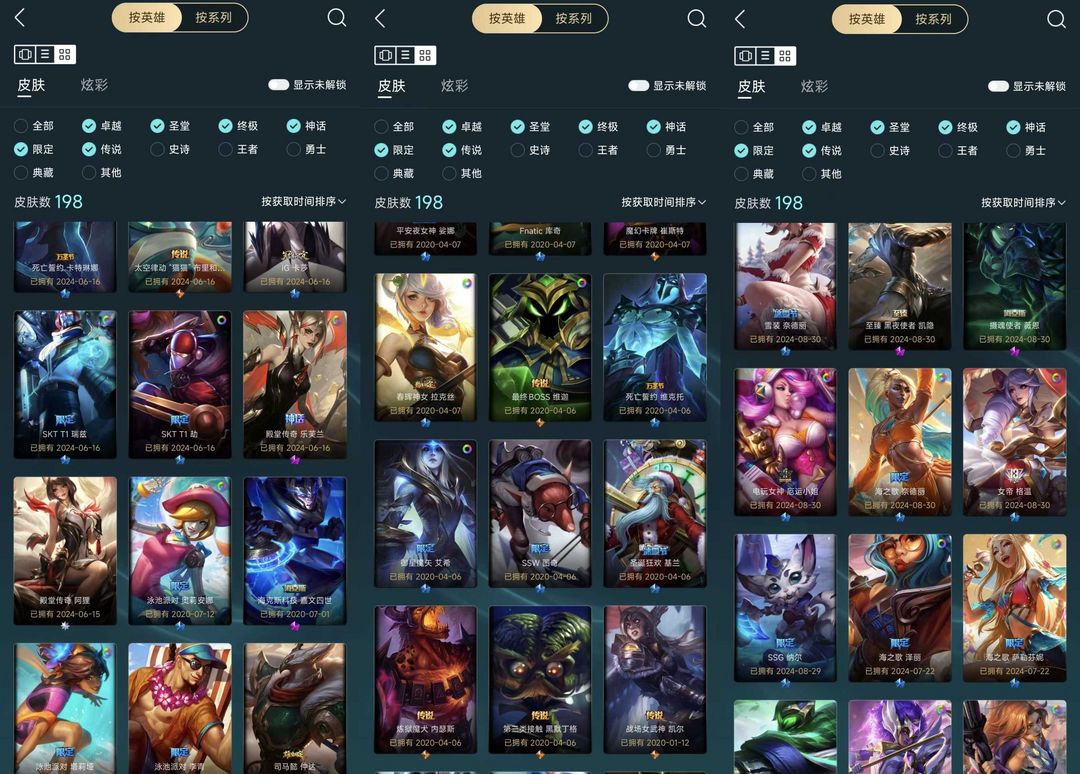The image size is (1080, 774).
Task: Choose grid view icon in right screen
Action: pos(785,56)
